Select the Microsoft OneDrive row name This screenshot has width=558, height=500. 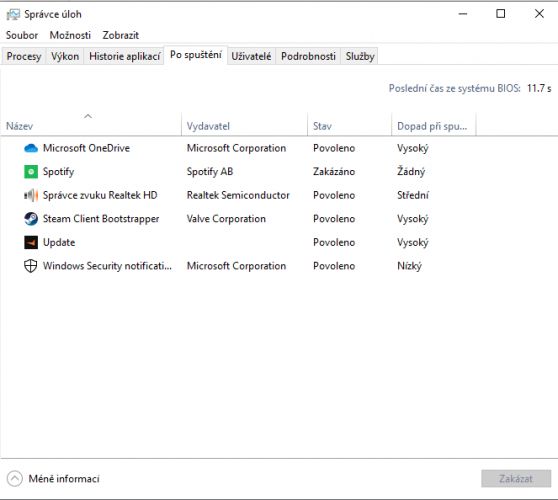pyautogui.click(x=86, y=148)
